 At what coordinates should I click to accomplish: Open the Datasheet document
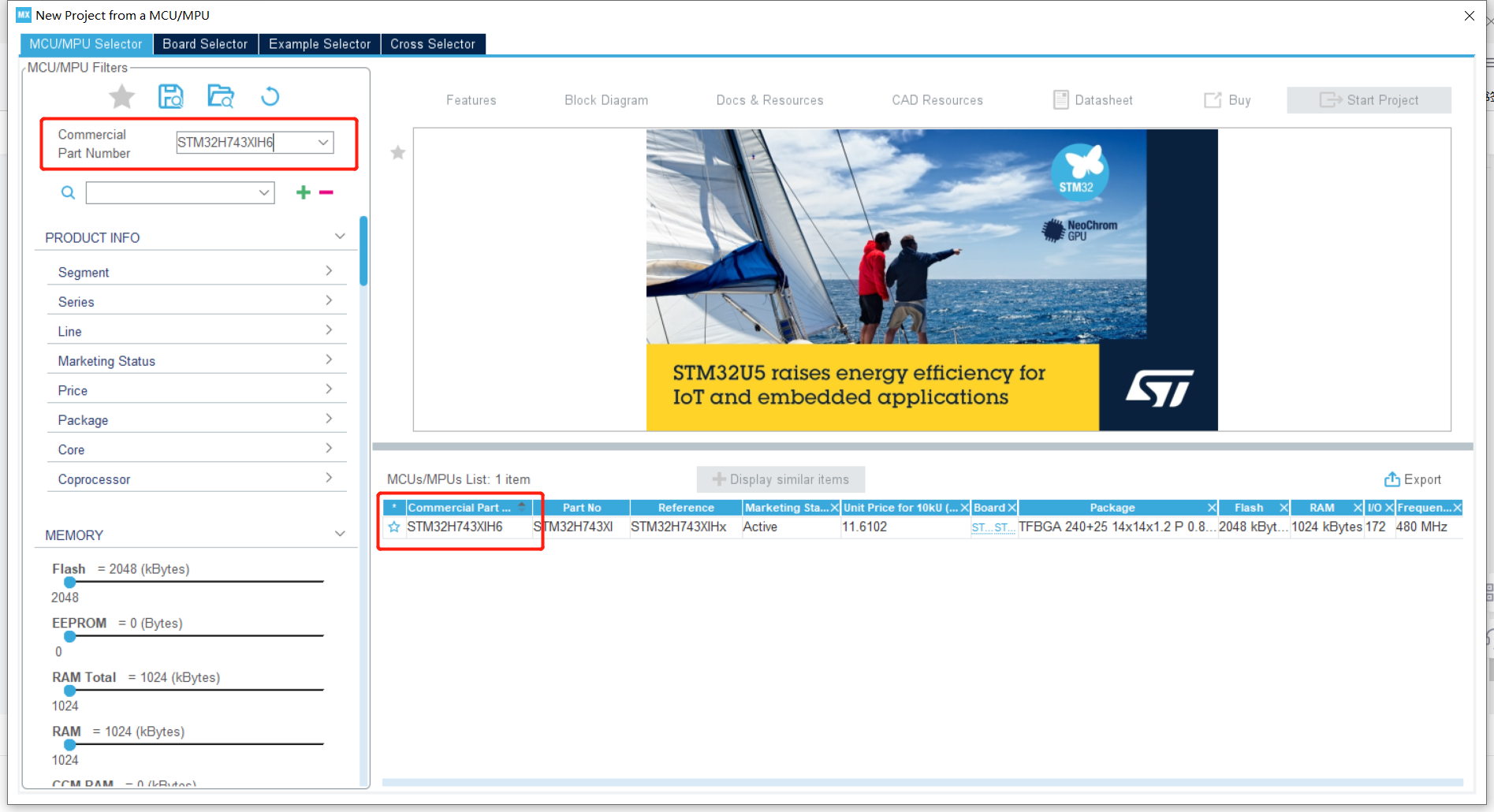pos(1093,100)
